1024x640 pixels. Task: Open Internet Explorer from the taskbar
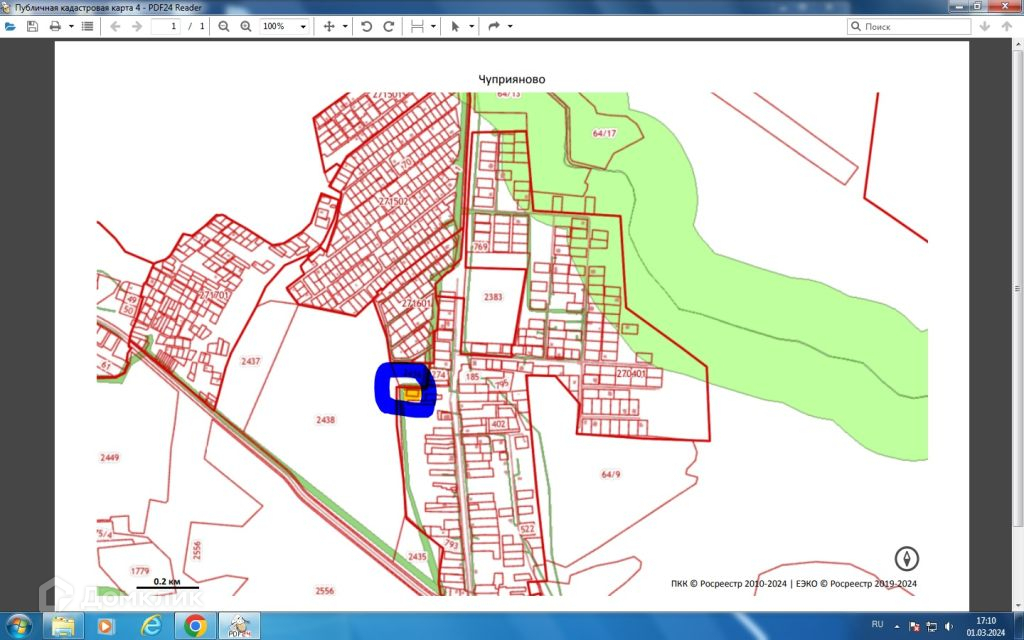pos(151,626)
